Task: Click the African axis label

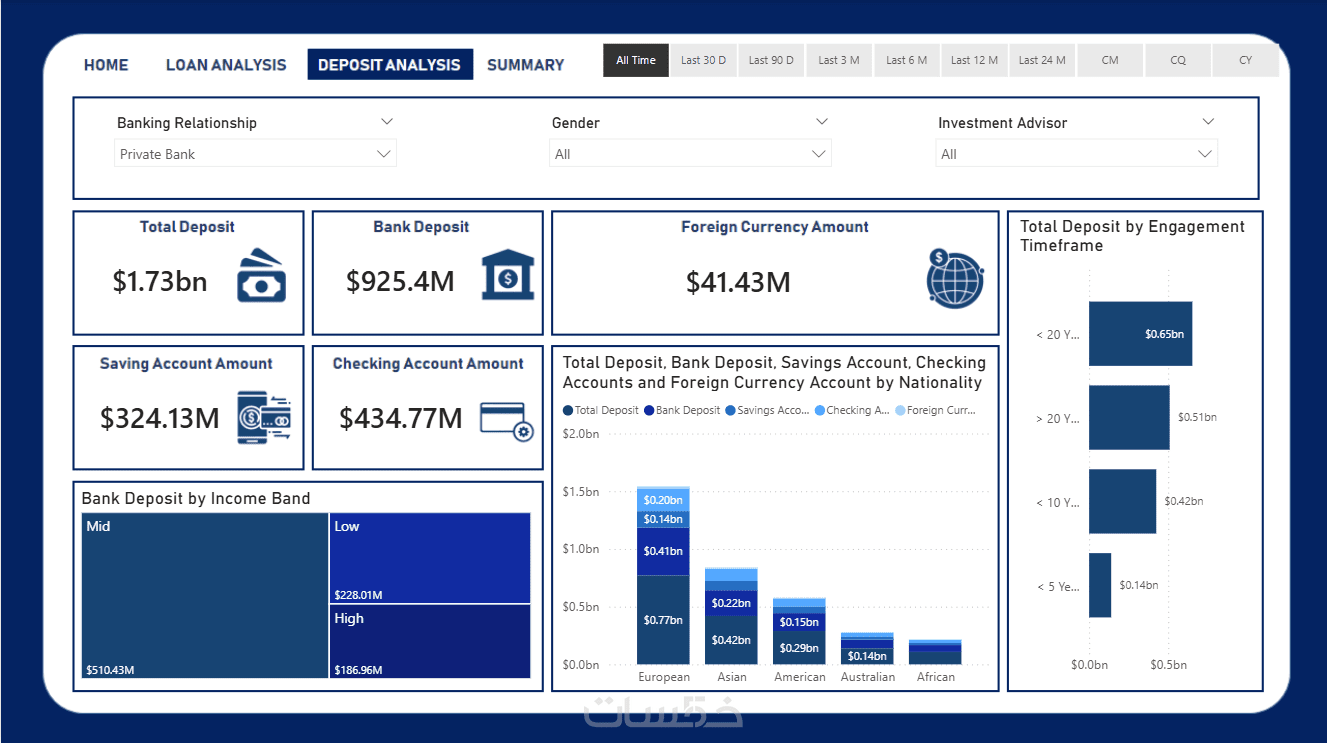Action: 935,677
